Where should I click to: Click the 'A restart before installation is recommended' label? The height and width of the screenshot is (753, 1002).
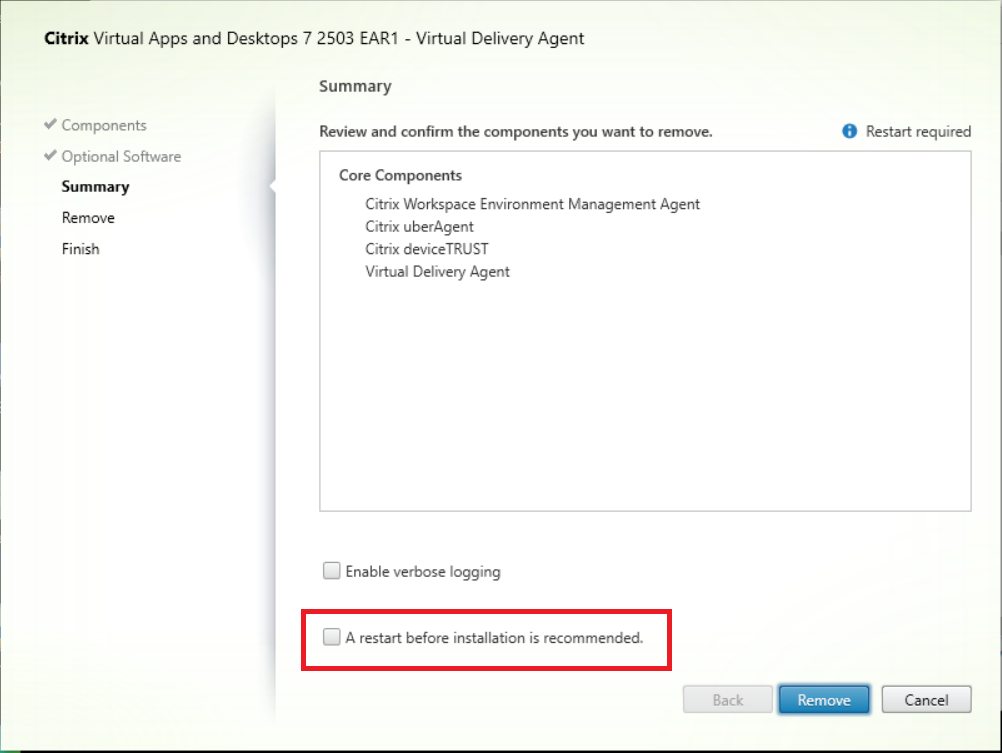pos(494,637)
